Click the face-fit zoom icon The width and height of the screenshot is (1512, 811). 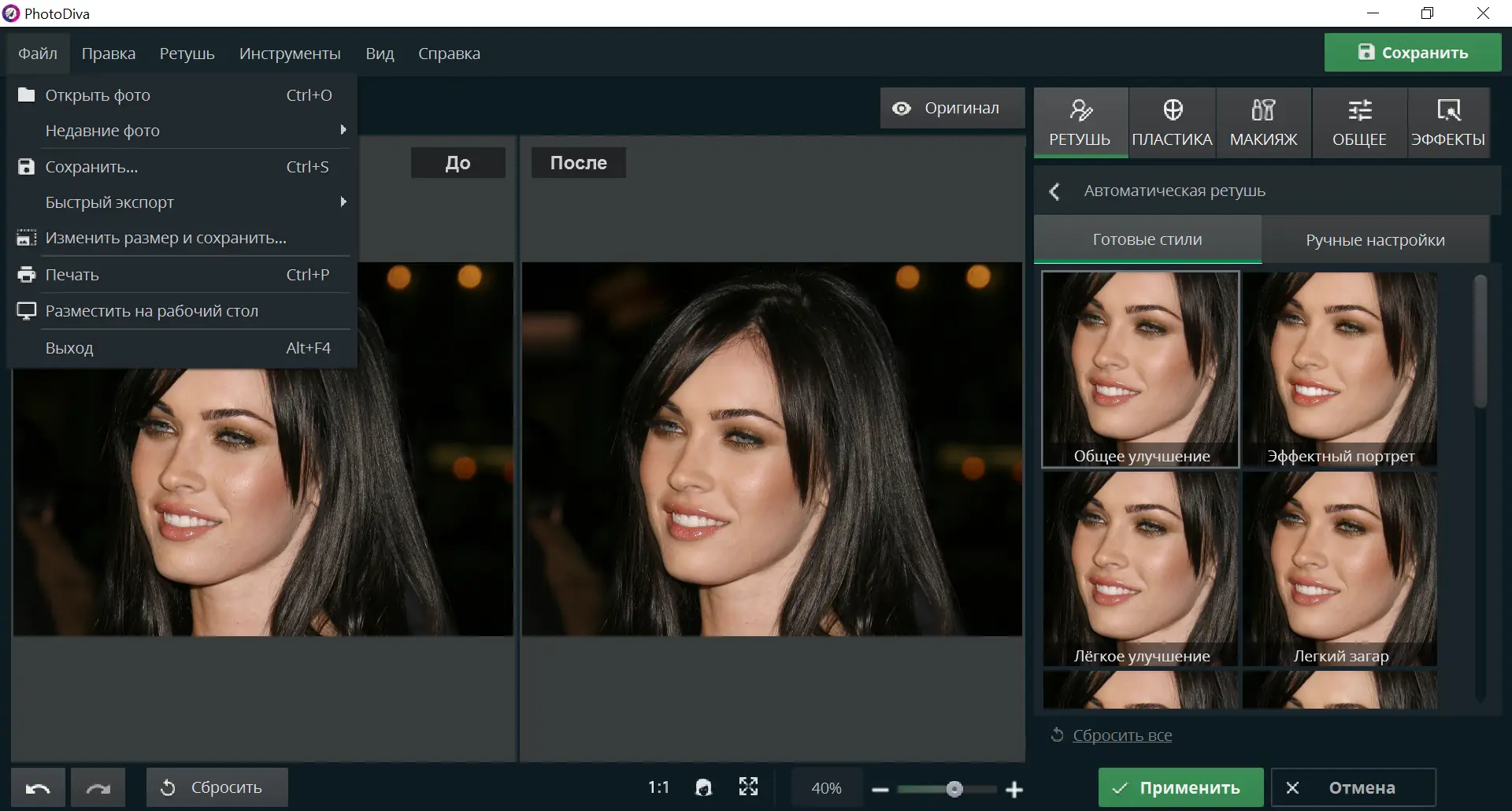(704, 787)
